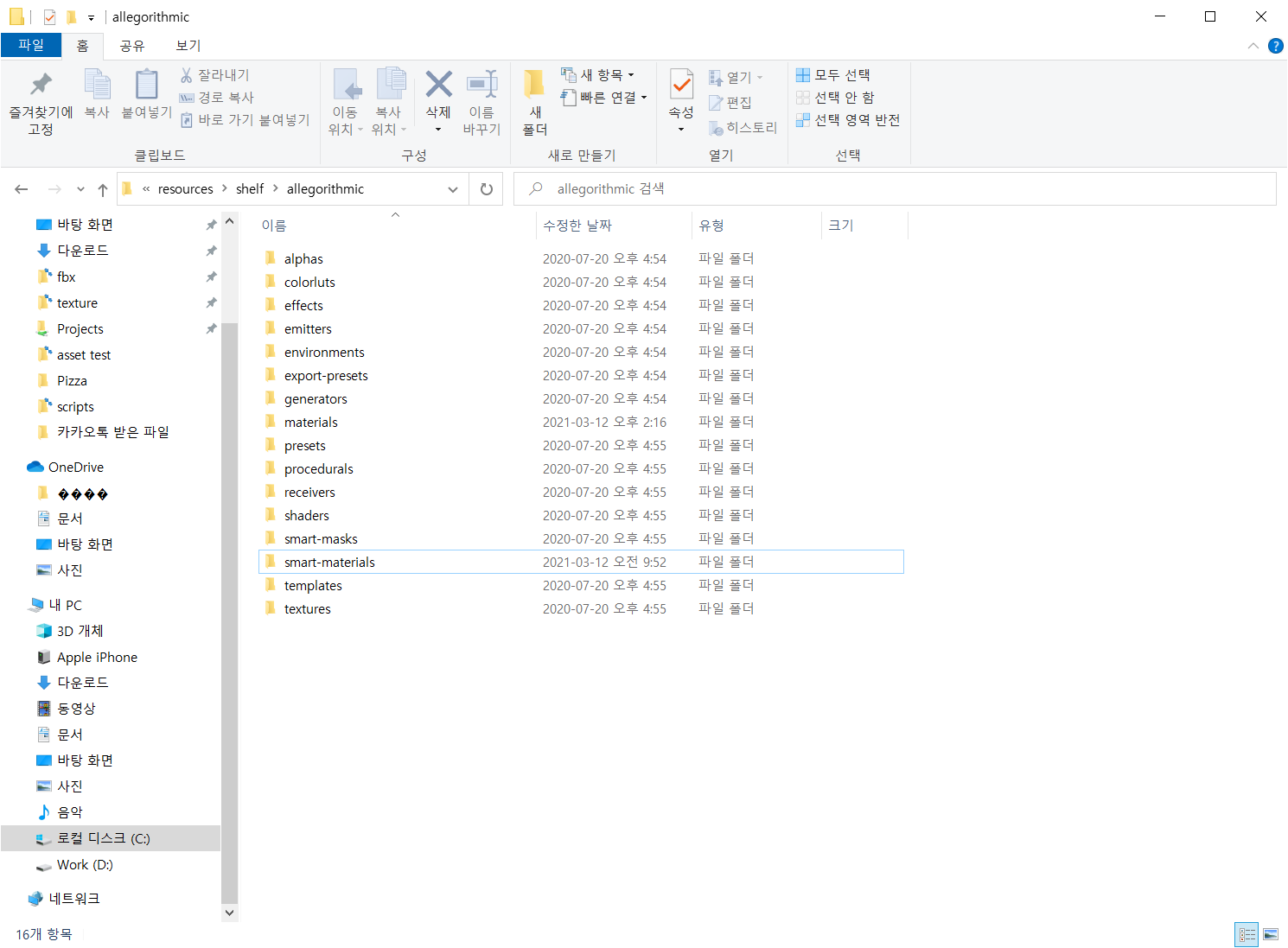The width and height of the screenshot is (1288, 948).
Task: Click the 붙여넣기 (Paste) ribbon icon
Action: tap(146, 84)
